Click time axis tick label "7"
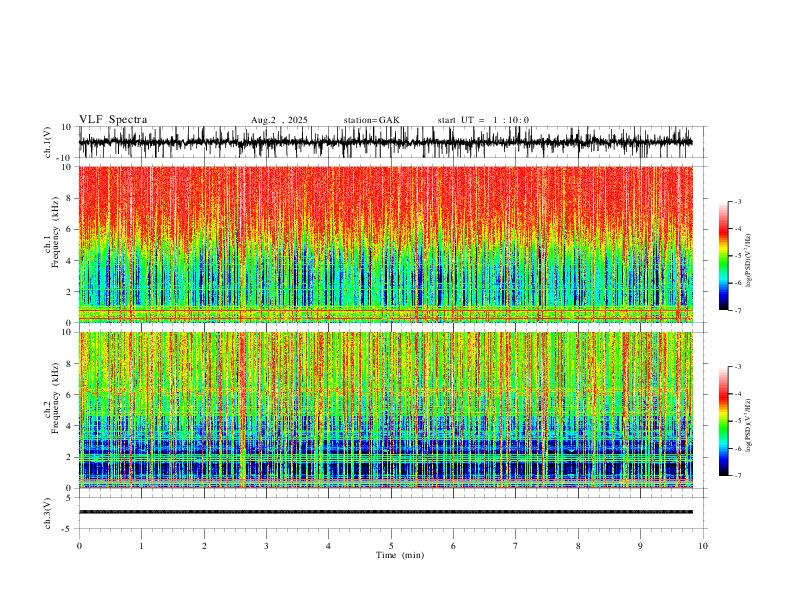Screen dimensions: 792x612 [x=515, y=546]
